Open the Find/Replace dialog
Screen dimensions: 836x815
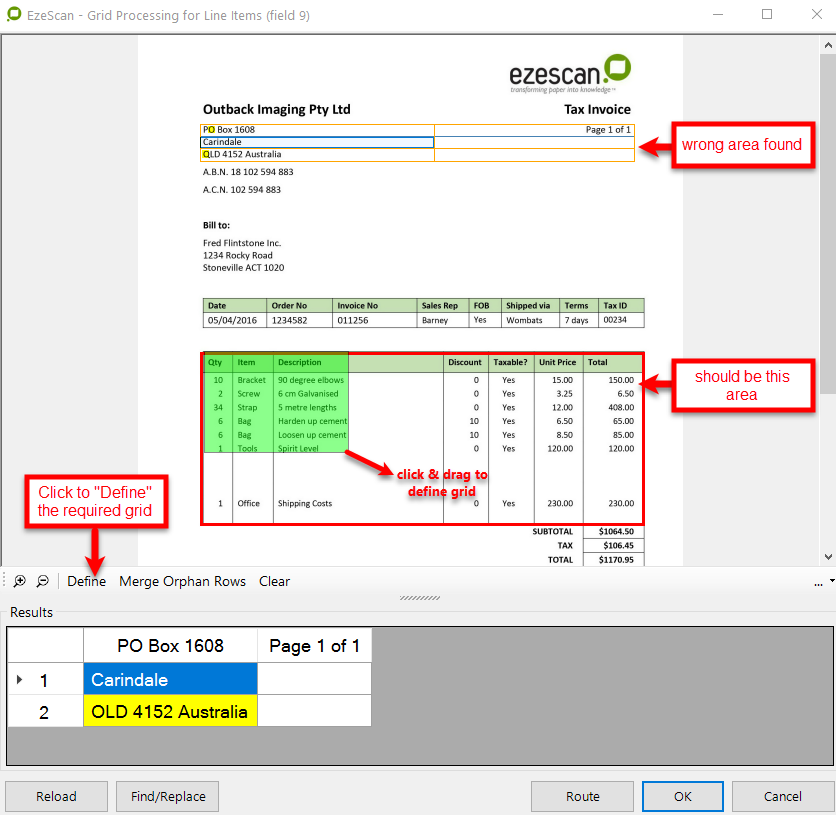point(167,796)
